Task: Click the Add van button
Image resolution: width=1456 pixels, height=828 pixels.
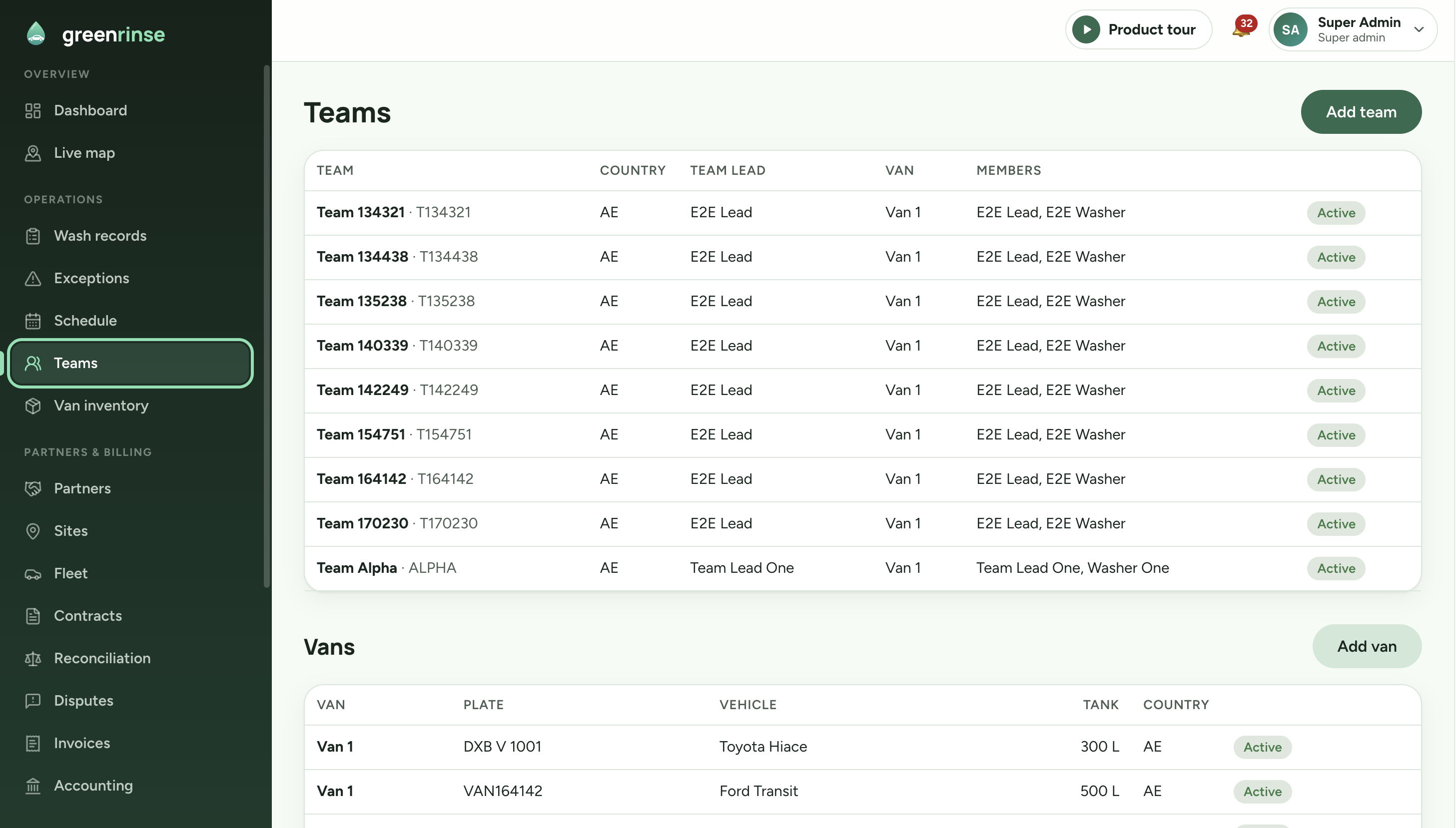Action: click(1366, 646)
